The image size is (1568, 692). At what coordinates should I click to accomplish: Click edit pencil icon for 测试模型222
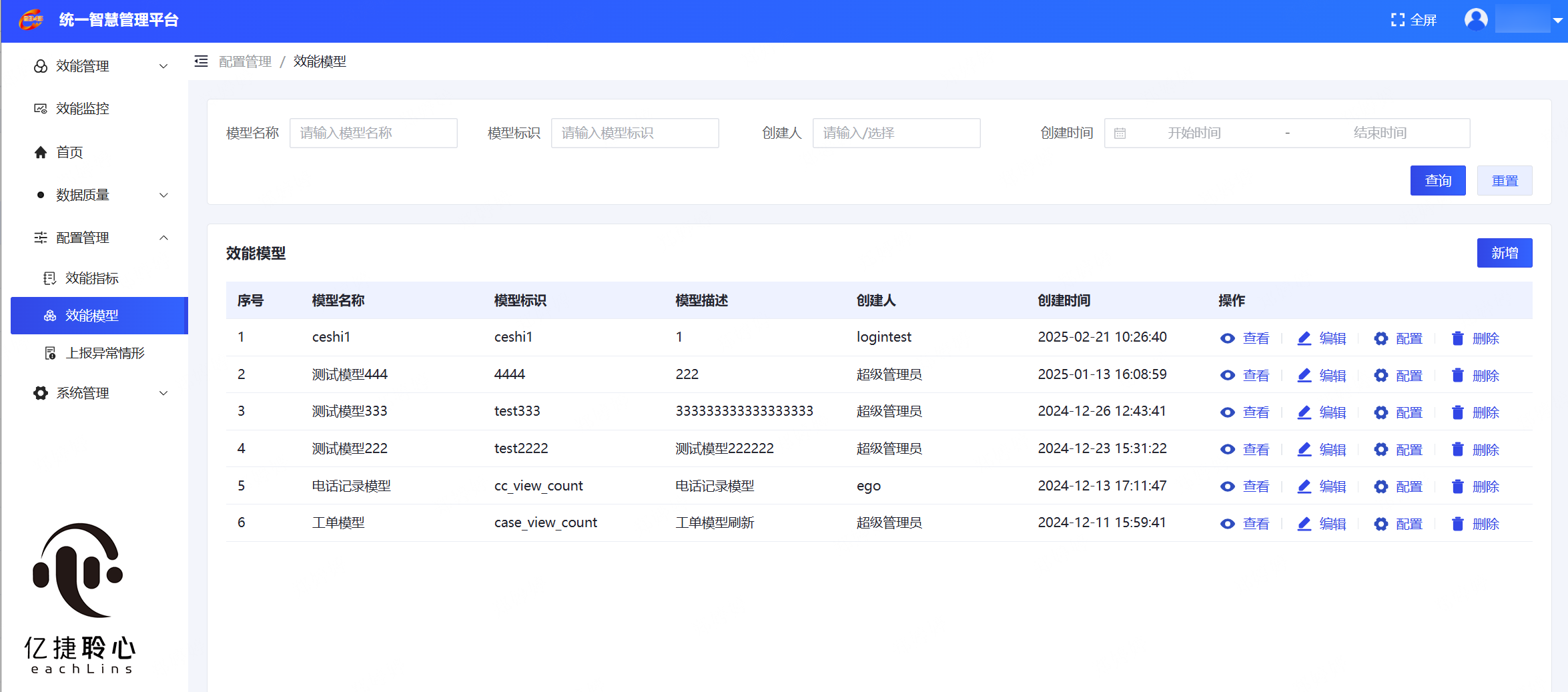click(1304, 449)
